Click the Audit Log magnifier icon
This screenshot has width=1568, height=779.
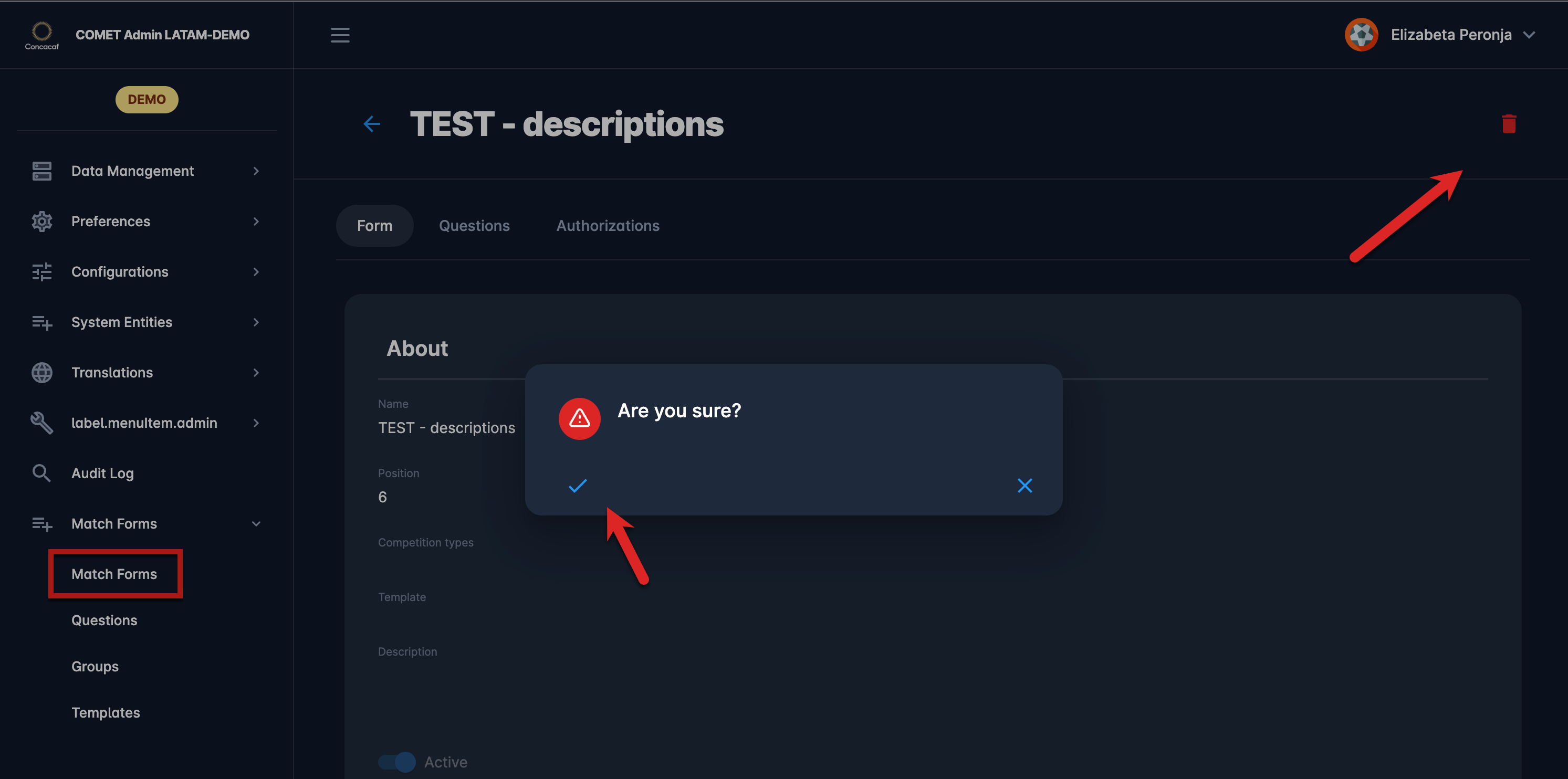41,473
